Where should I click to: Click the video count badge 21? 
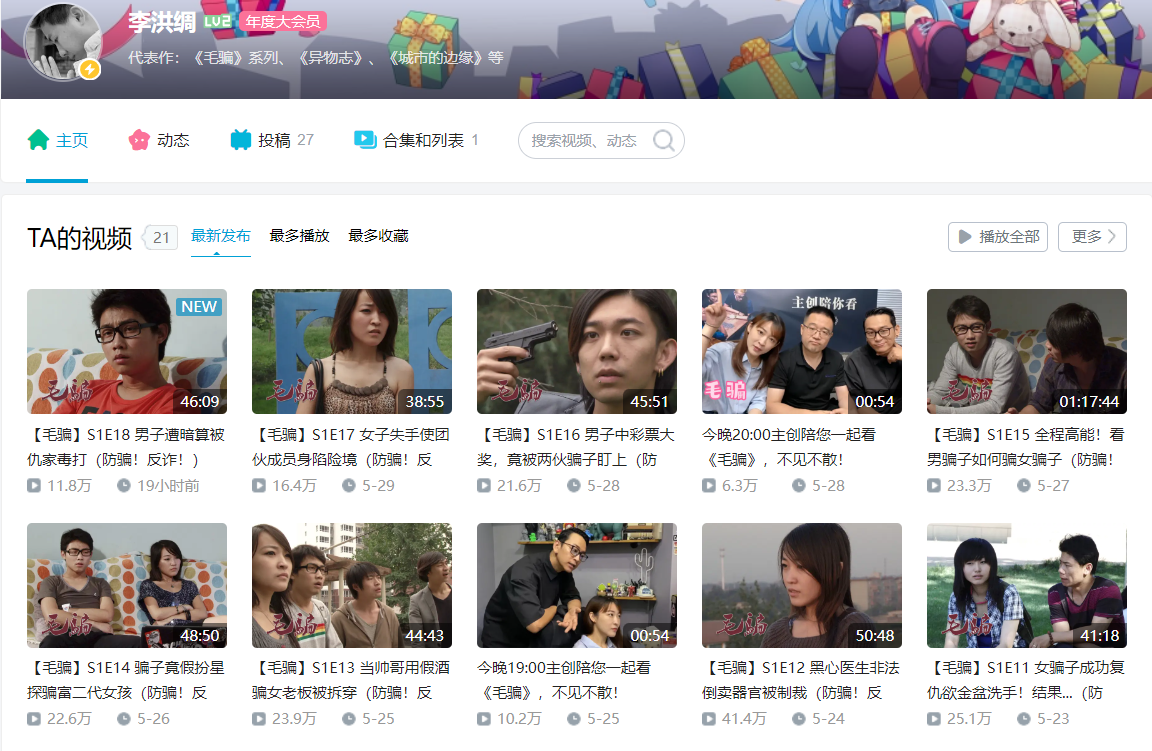[x=161, y=237]
